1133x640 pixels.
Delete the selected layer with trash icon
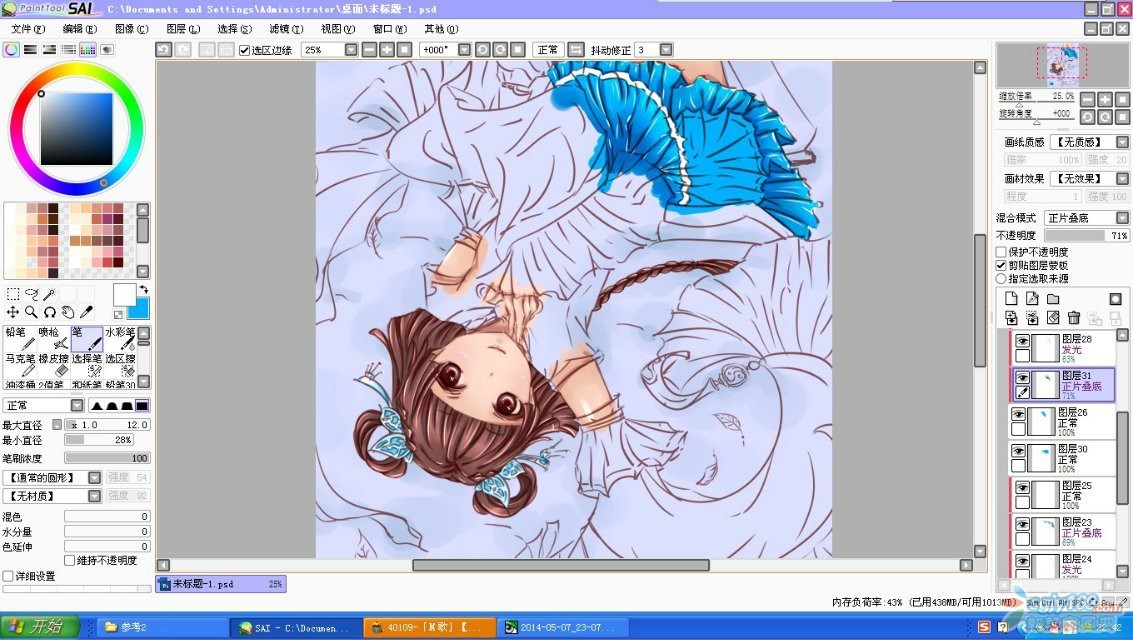pos(1074,318)
